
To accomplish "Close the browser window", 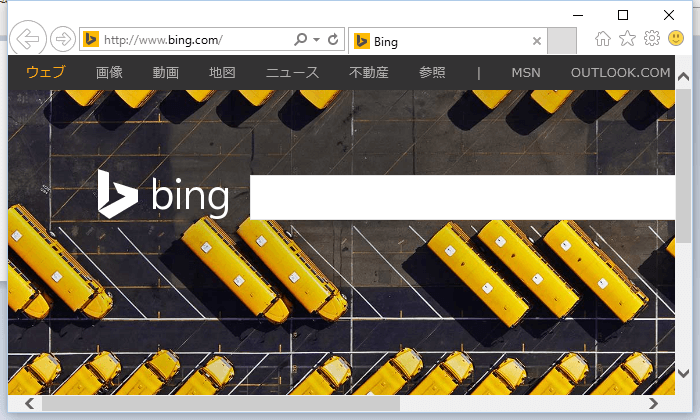I will [x=669, y=15].
